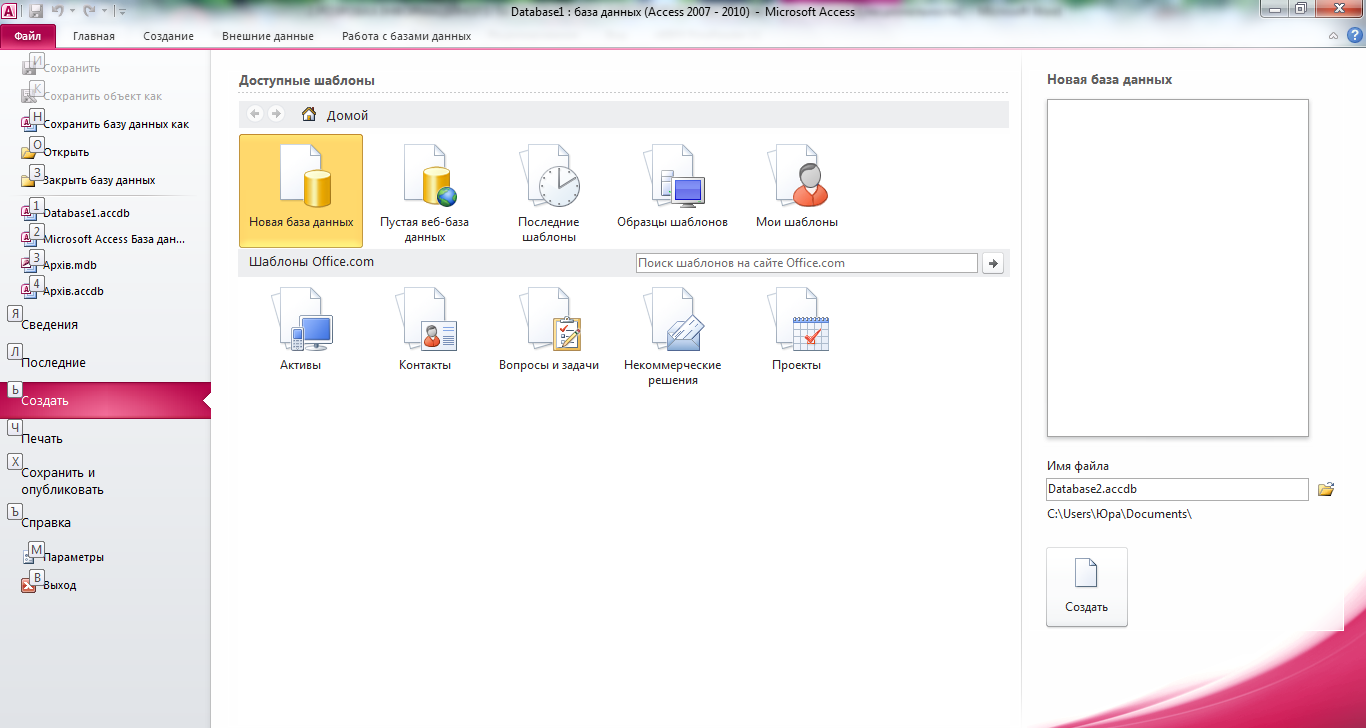Open Работа с базами данных tab
1366x728 pixels.
pos(406,36)
